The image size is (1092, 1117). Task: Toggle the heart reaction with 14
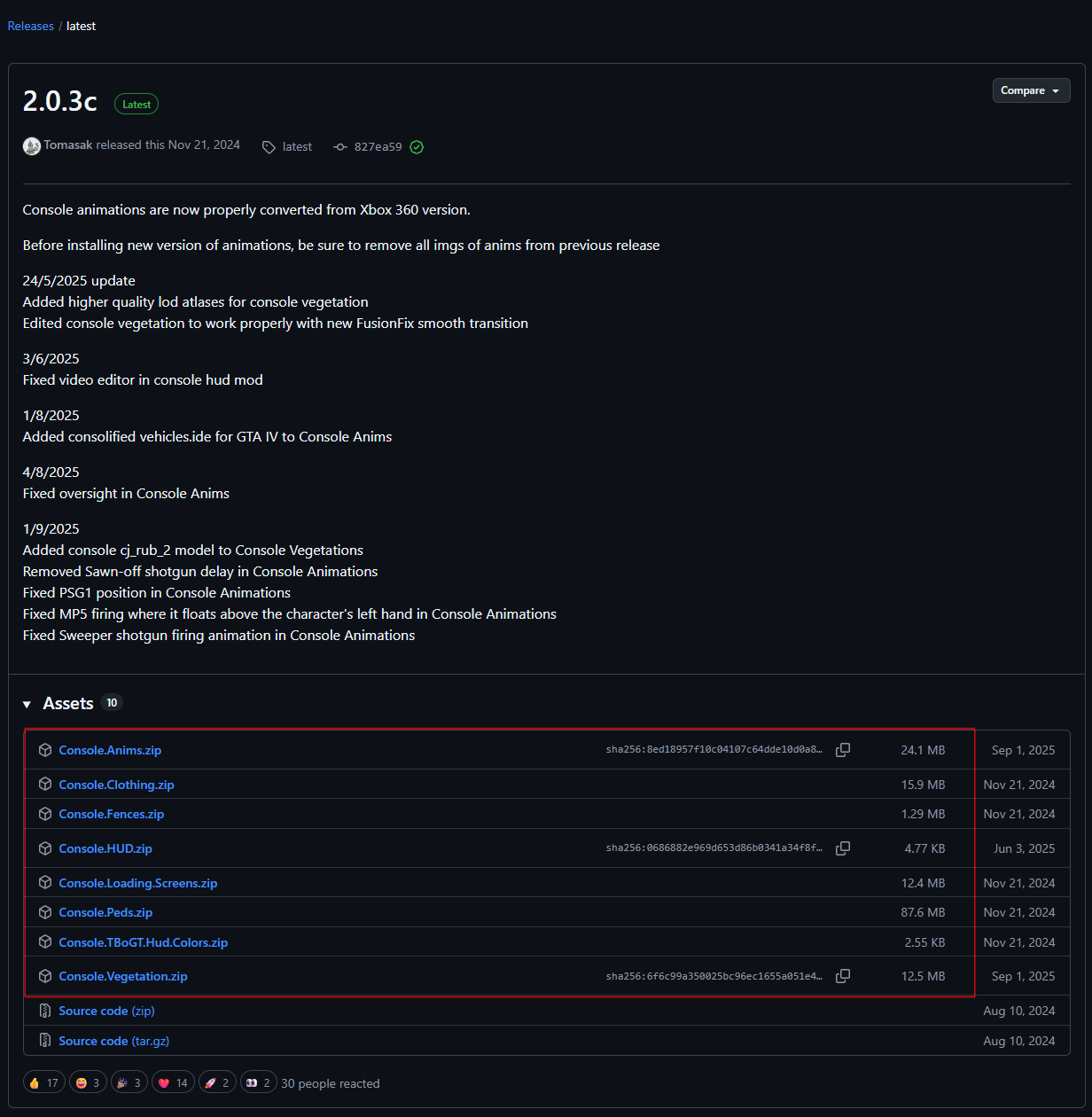coord(173,1082)
